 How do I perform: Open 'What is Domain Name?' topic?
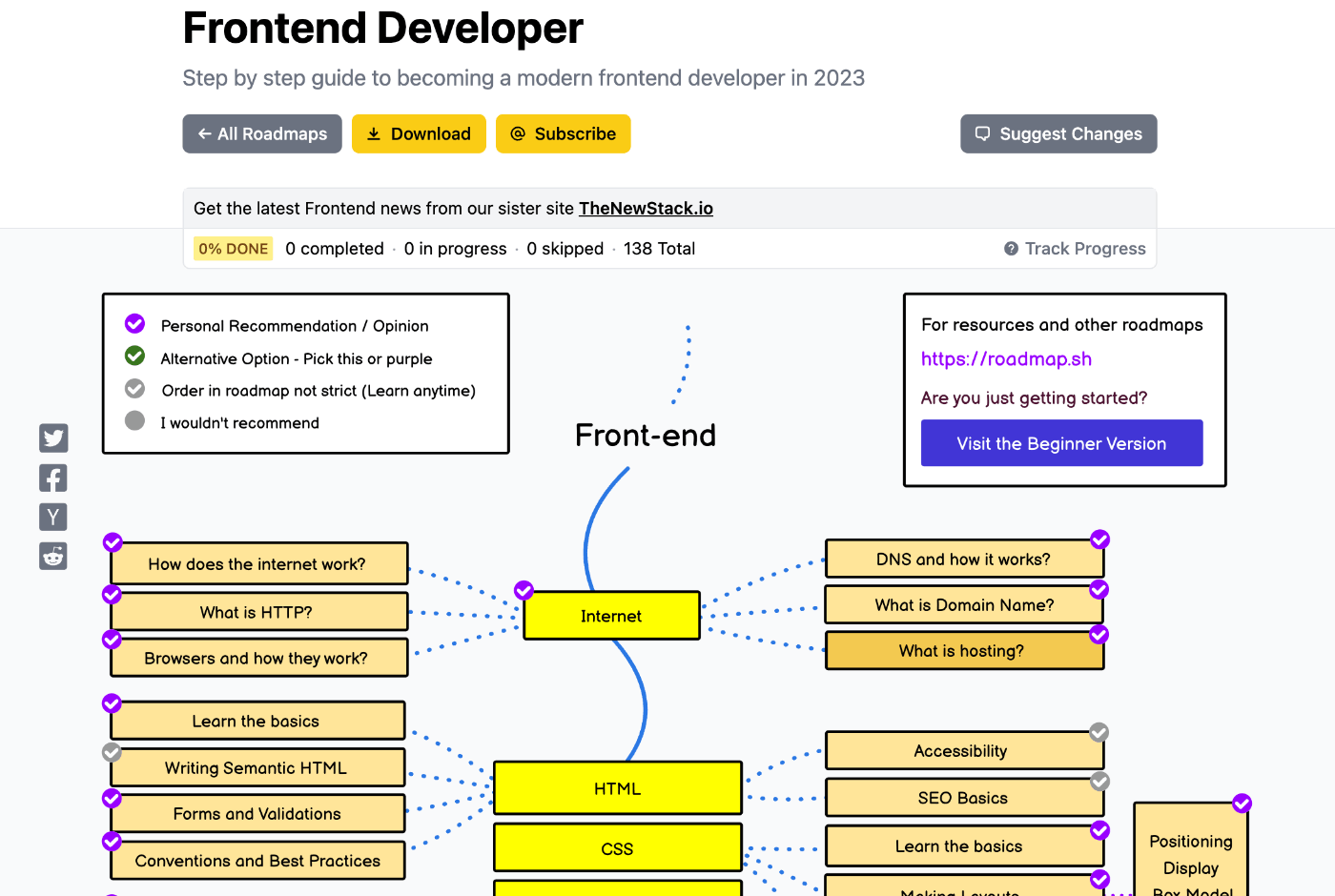pos(963,605)
